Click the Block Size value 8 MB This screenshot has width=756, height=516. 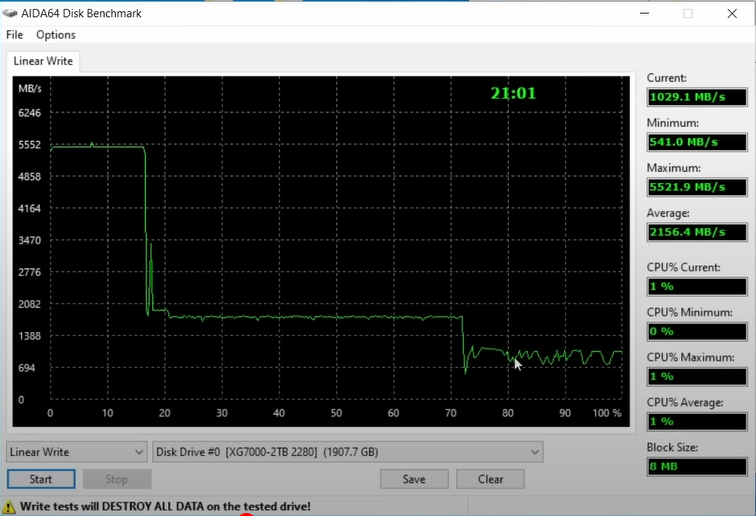[x=697, y=466]
